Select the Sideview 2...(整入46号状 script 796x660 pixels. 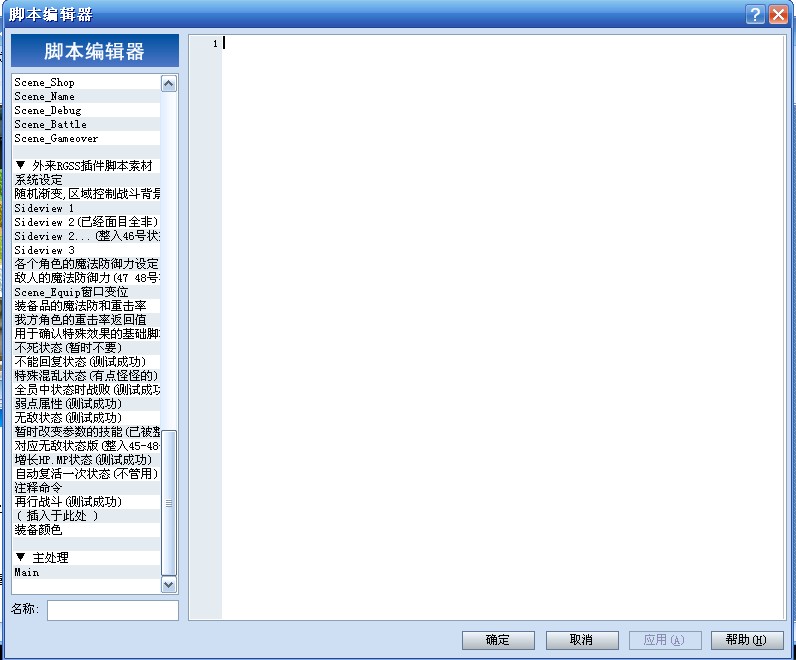pyautogui.click(x=86, y=236)
